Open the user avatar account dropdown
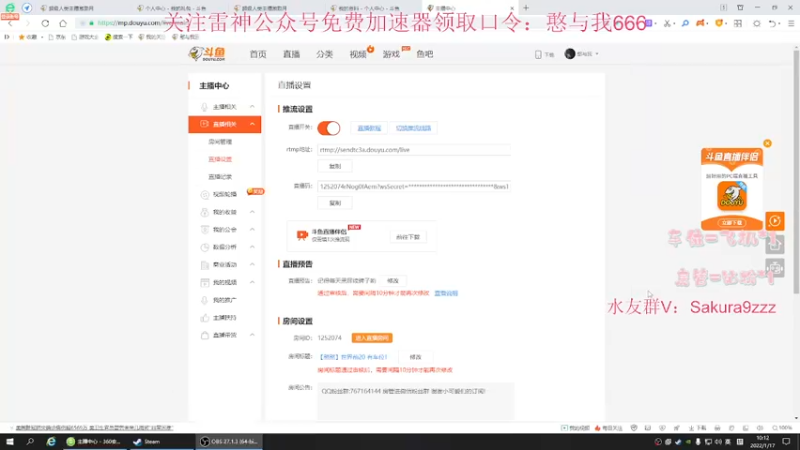This screenshot has width=800, height=450. pyautogui.click(x=581, y=54)
